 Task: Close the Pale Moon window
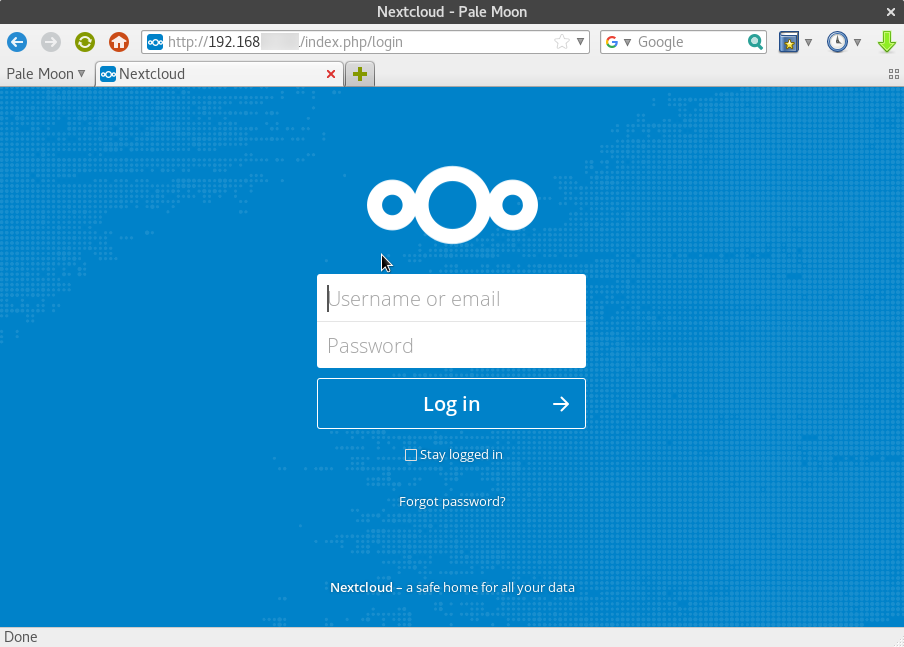click(x=891, y=12)
